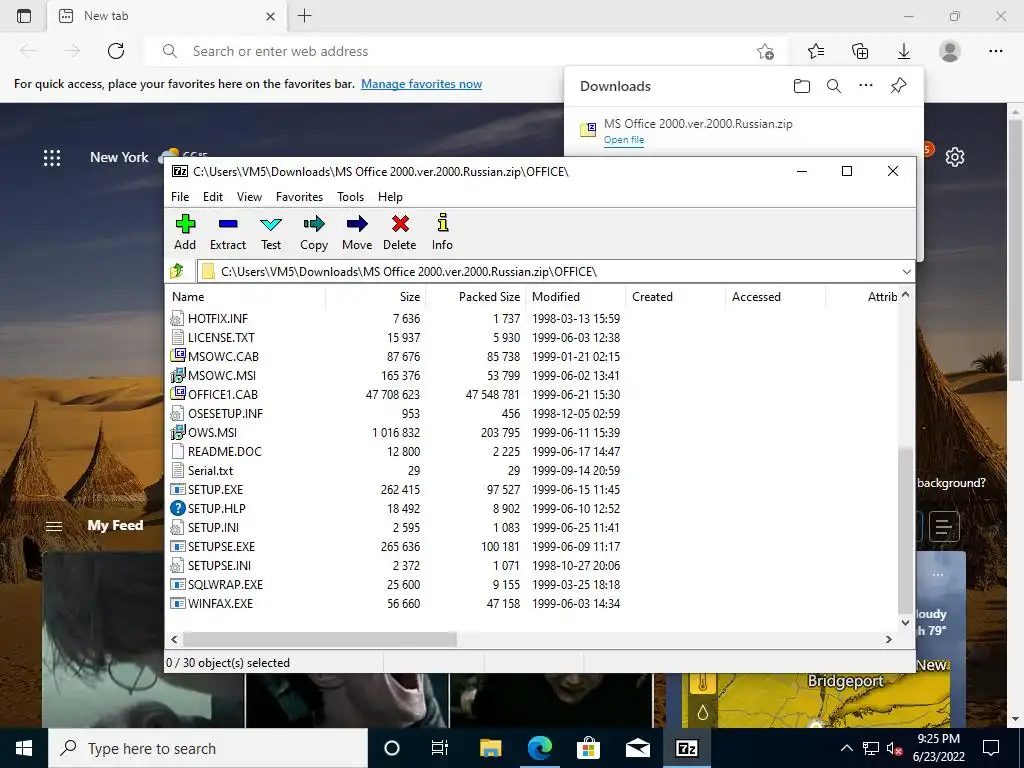Open the Favorites menu in 7-Zip
Screen dimensions: 1024x768
pyautogui.click(x=299, y=197)
